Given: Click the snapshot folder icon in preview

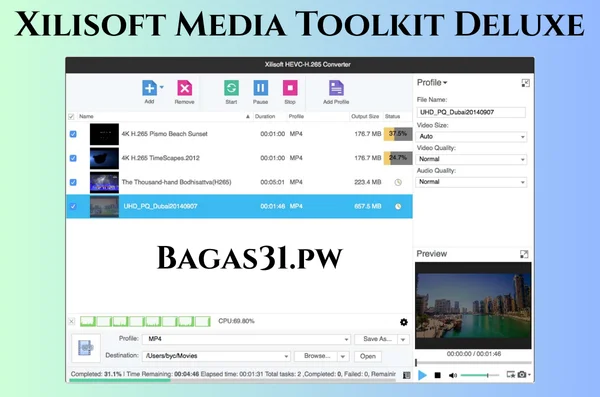Looking at the screenshot, I should (x=510, y=374).
